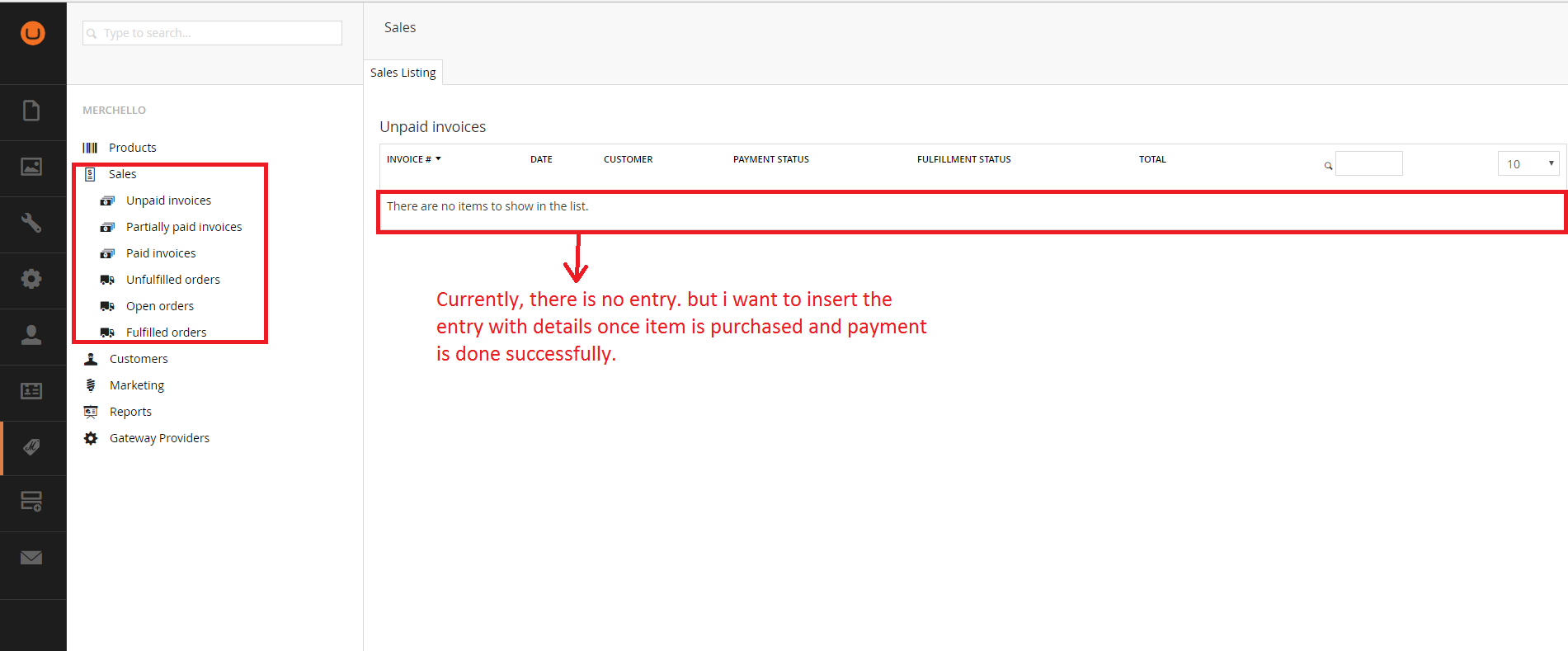The image size is (1568, 651).
Task: Open Unpaid invoices list
Action: click(x=168, y=200)
